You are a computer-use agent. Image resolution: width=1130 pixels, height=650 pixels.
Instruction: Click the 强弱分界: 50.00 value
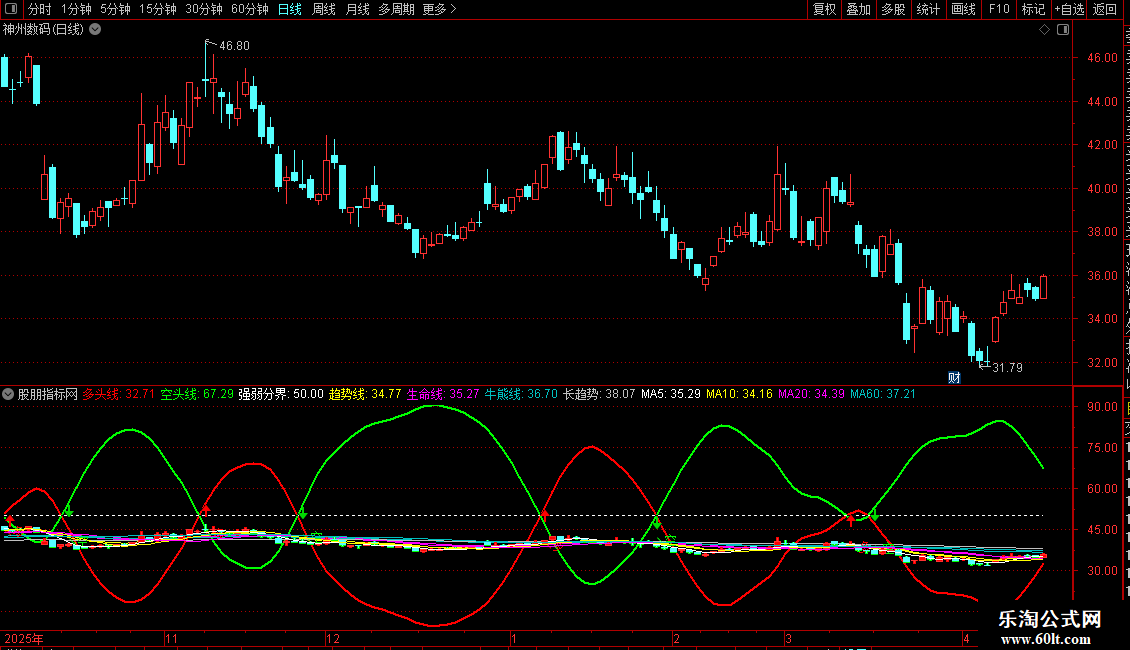pyautogui.click(x=281, y=394)
